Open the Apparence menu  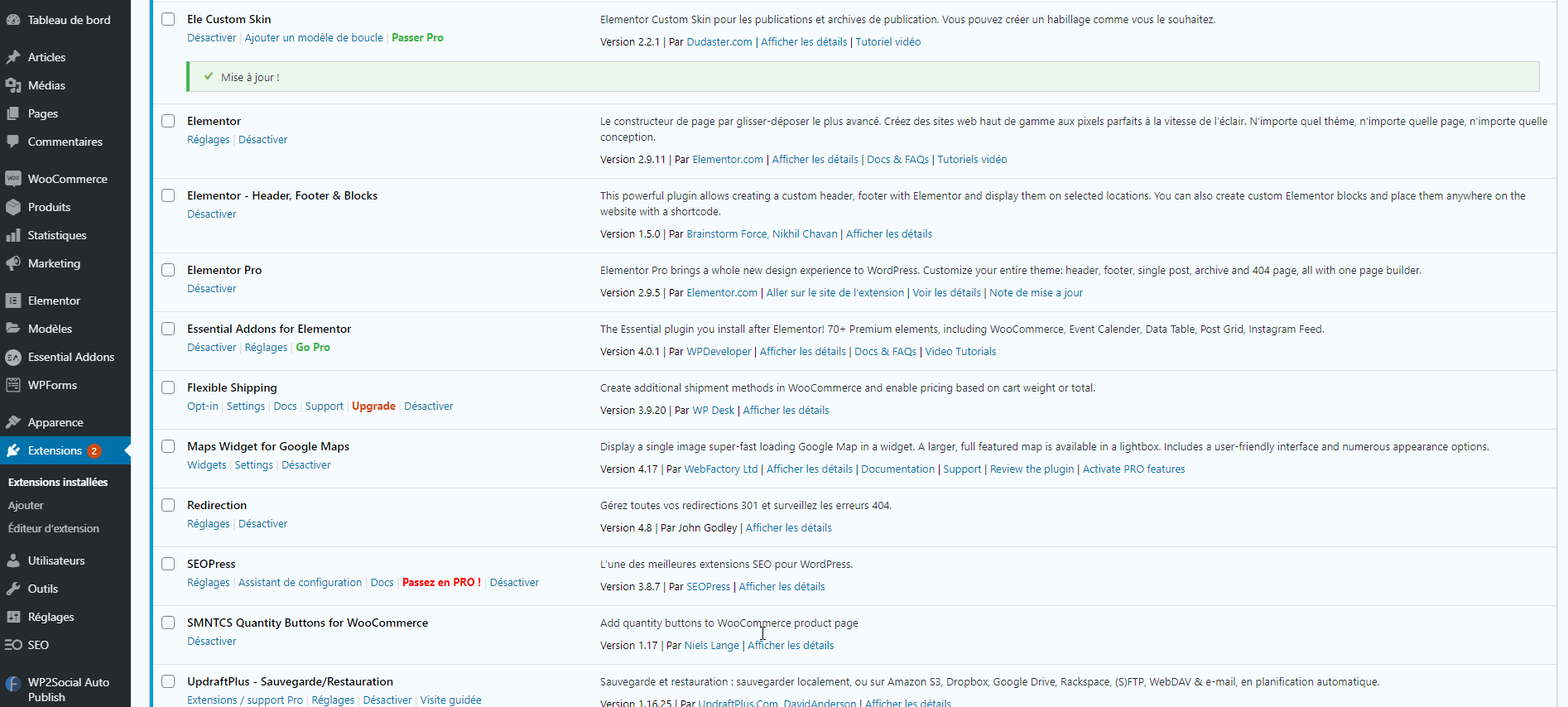click(55, 422)
